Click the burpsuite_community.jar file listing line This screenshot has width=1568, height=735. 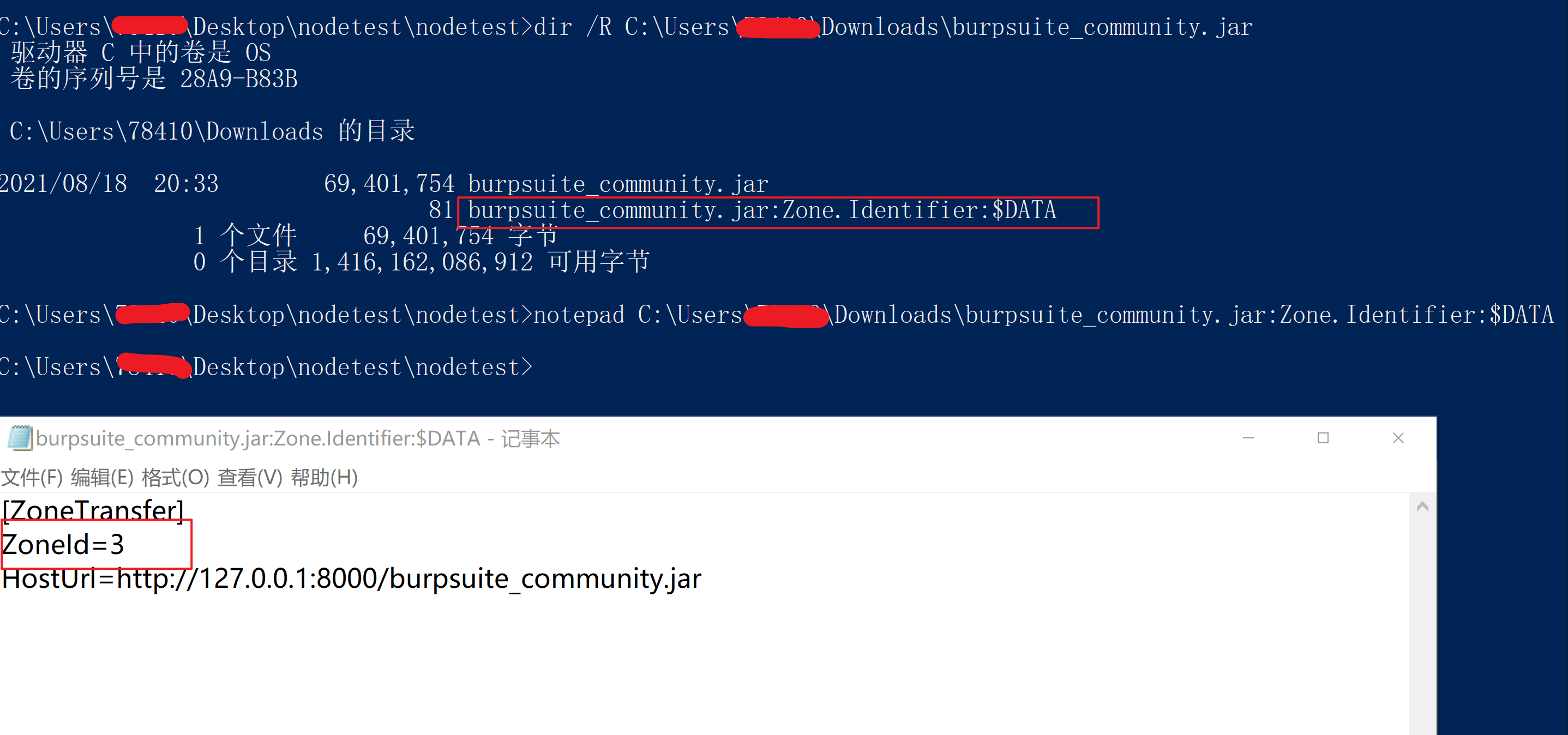(384, 184)
